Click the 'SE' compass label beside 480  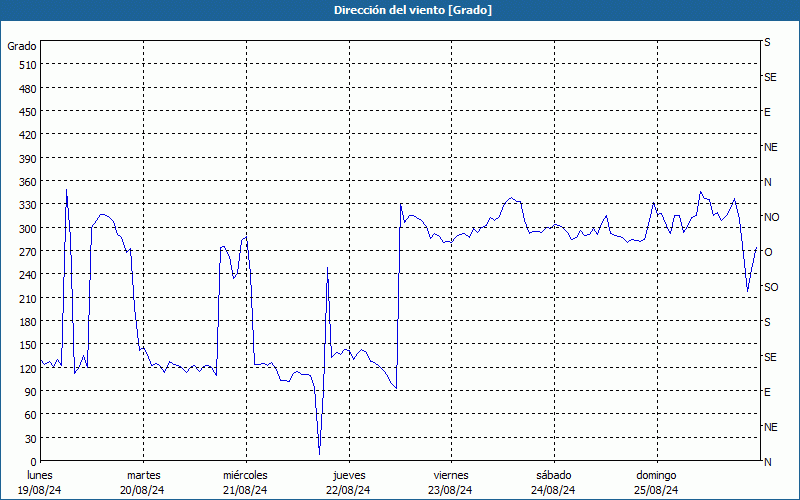coord(770,77)
